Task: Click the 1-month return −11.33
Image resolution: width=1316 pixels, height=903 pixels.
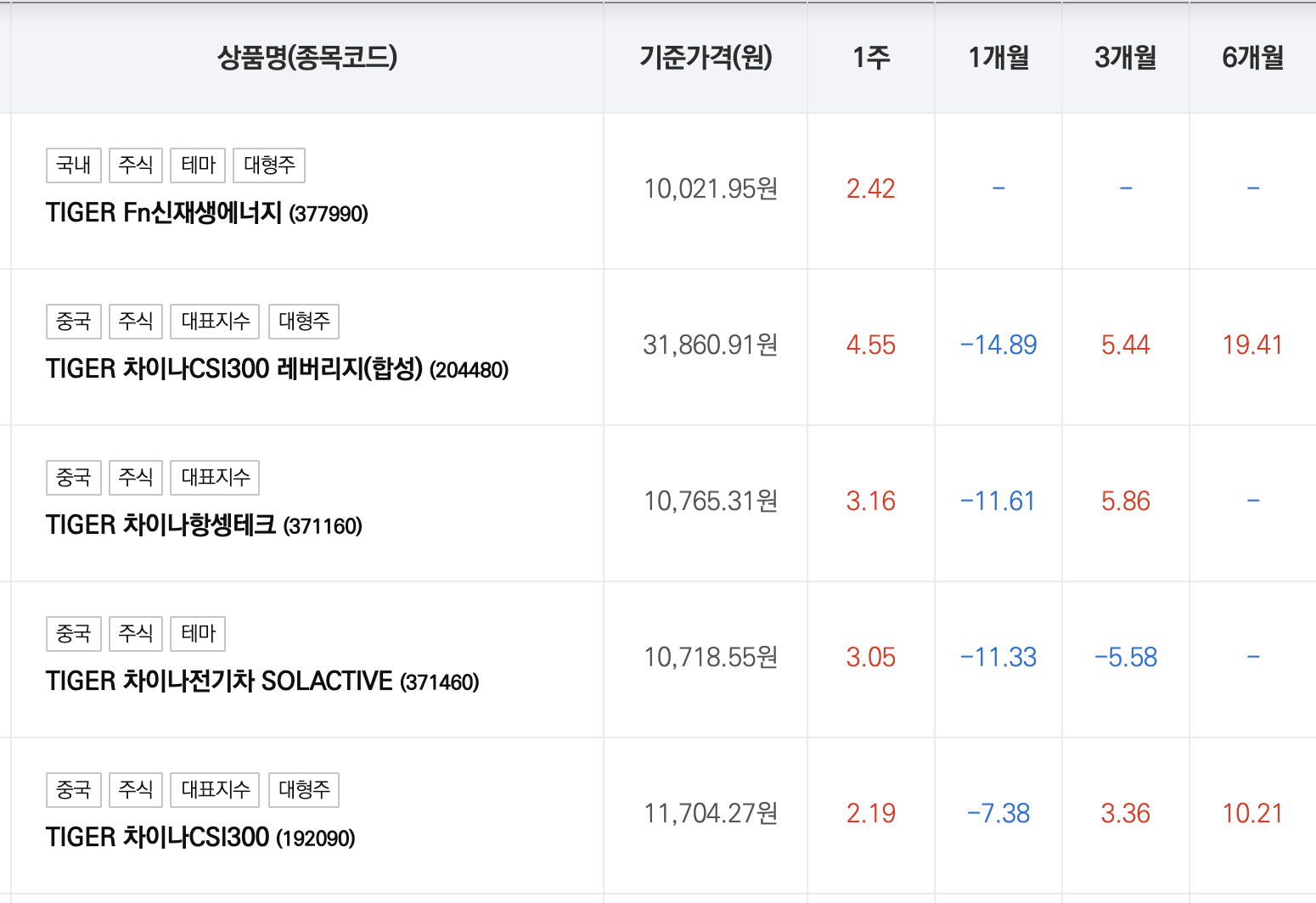Action: tap(998, 657)
